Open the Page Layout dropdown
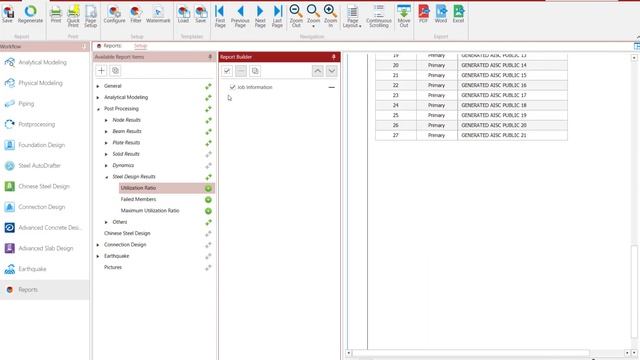 (x=352, y=16)
